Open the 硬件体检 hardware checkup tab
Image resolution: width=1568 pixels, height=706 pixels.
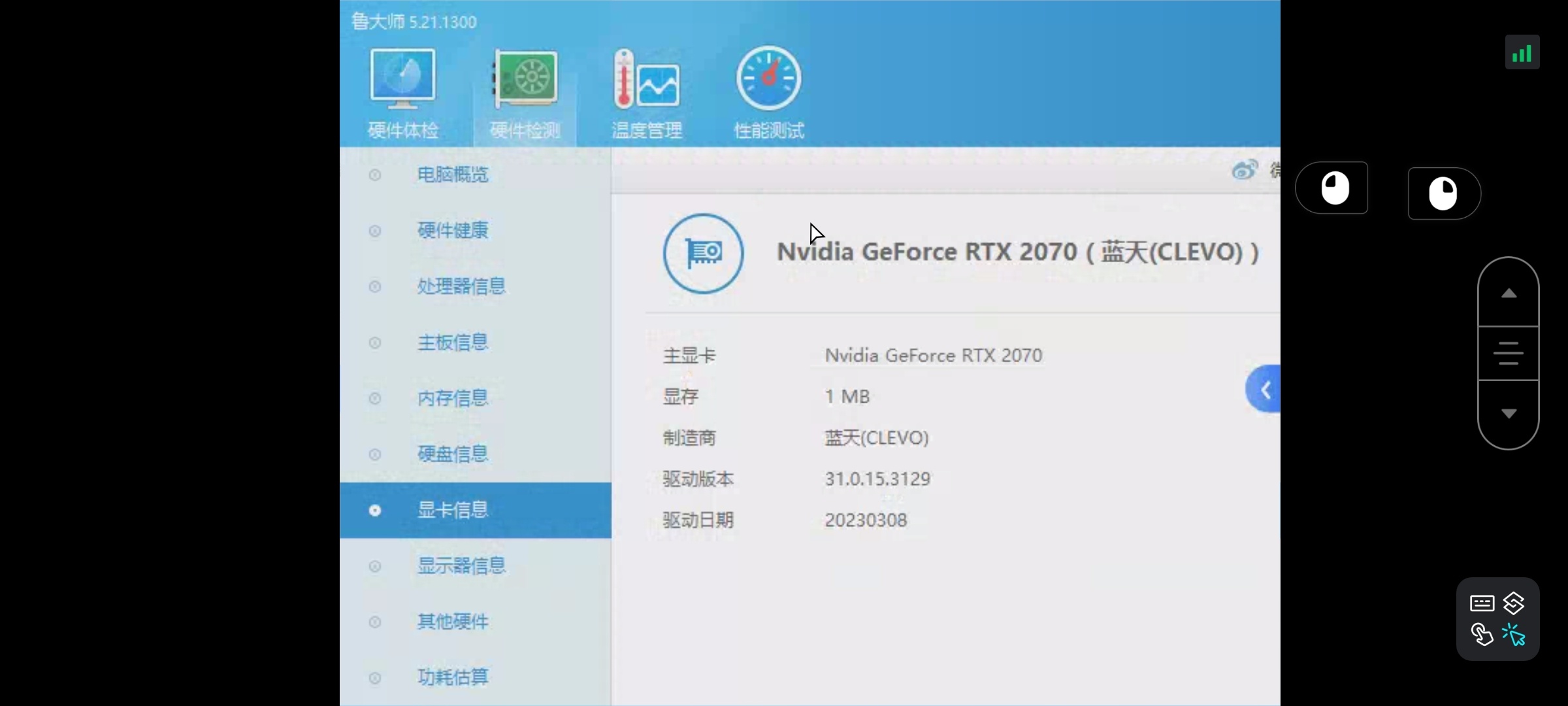coord(402,95)
